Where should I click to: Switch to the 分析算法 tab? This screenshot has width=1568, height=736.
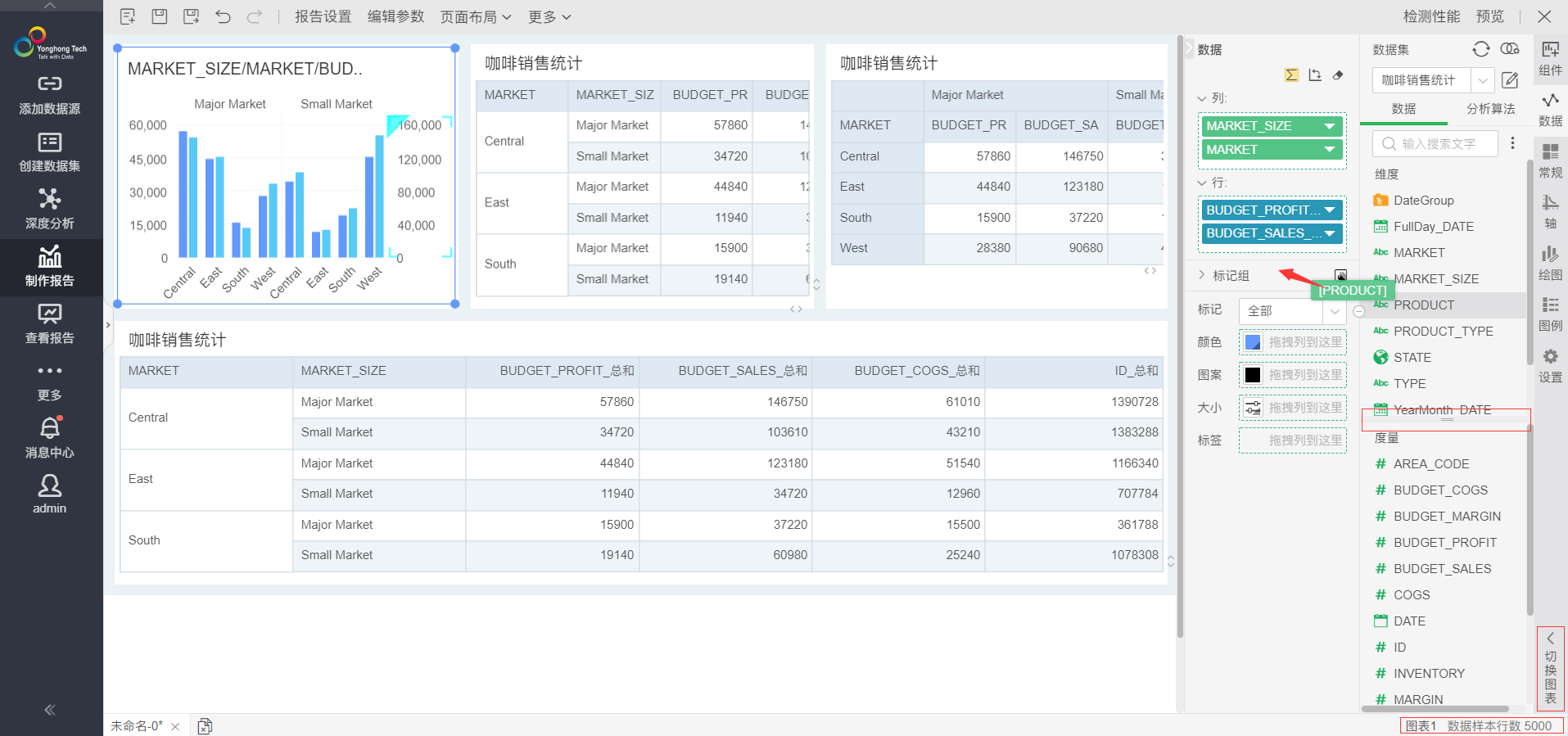coord(1490,109)
